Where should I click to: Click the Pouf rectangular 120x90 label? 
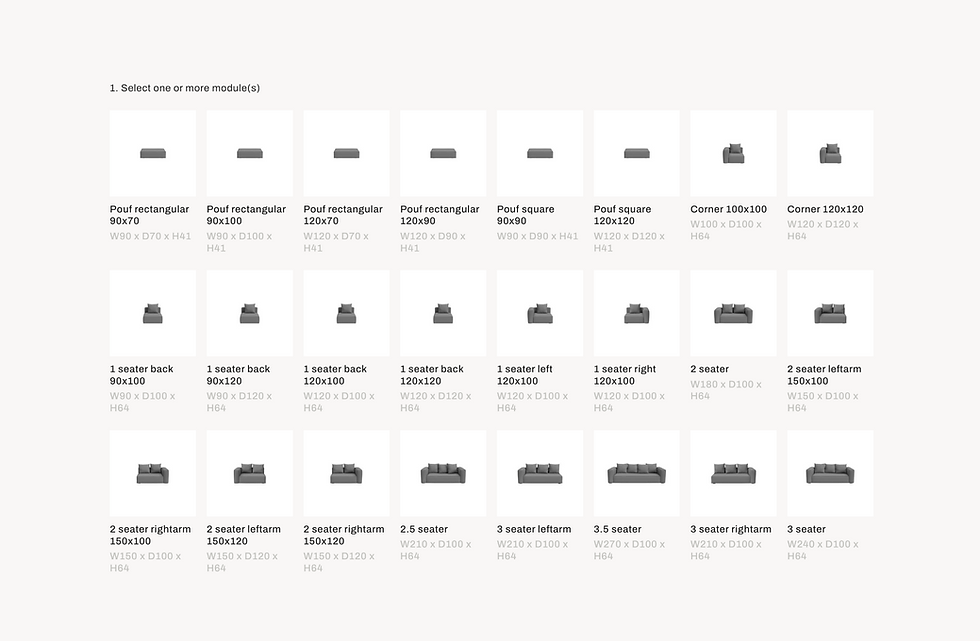coord(440,215)
